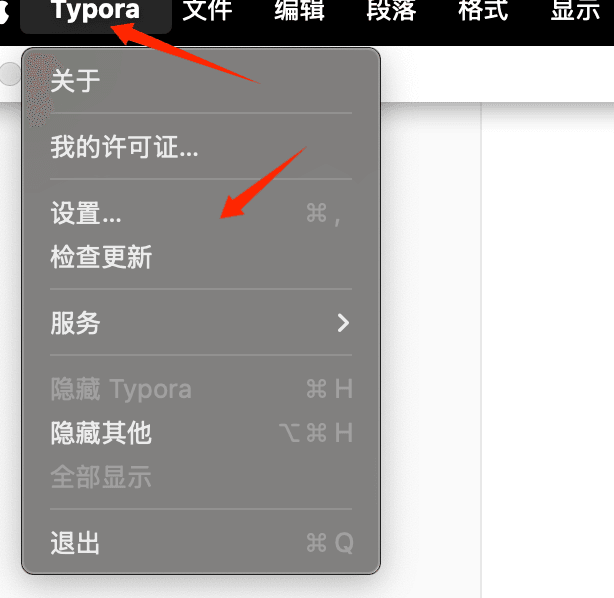Expand the 服务 submenu chevron arrow
Screen dimensions: 614x598
point(343,323)
